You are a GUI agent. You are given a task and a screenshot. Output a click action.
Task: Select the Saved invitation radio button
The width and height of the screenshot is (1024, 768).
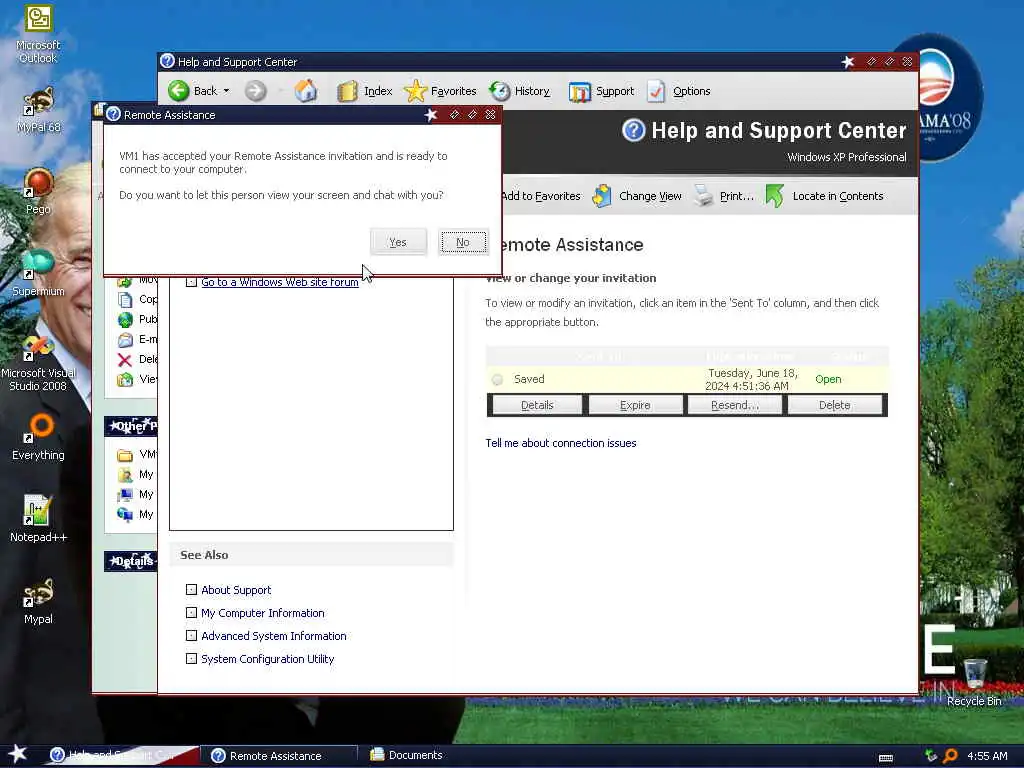(498, 379)
